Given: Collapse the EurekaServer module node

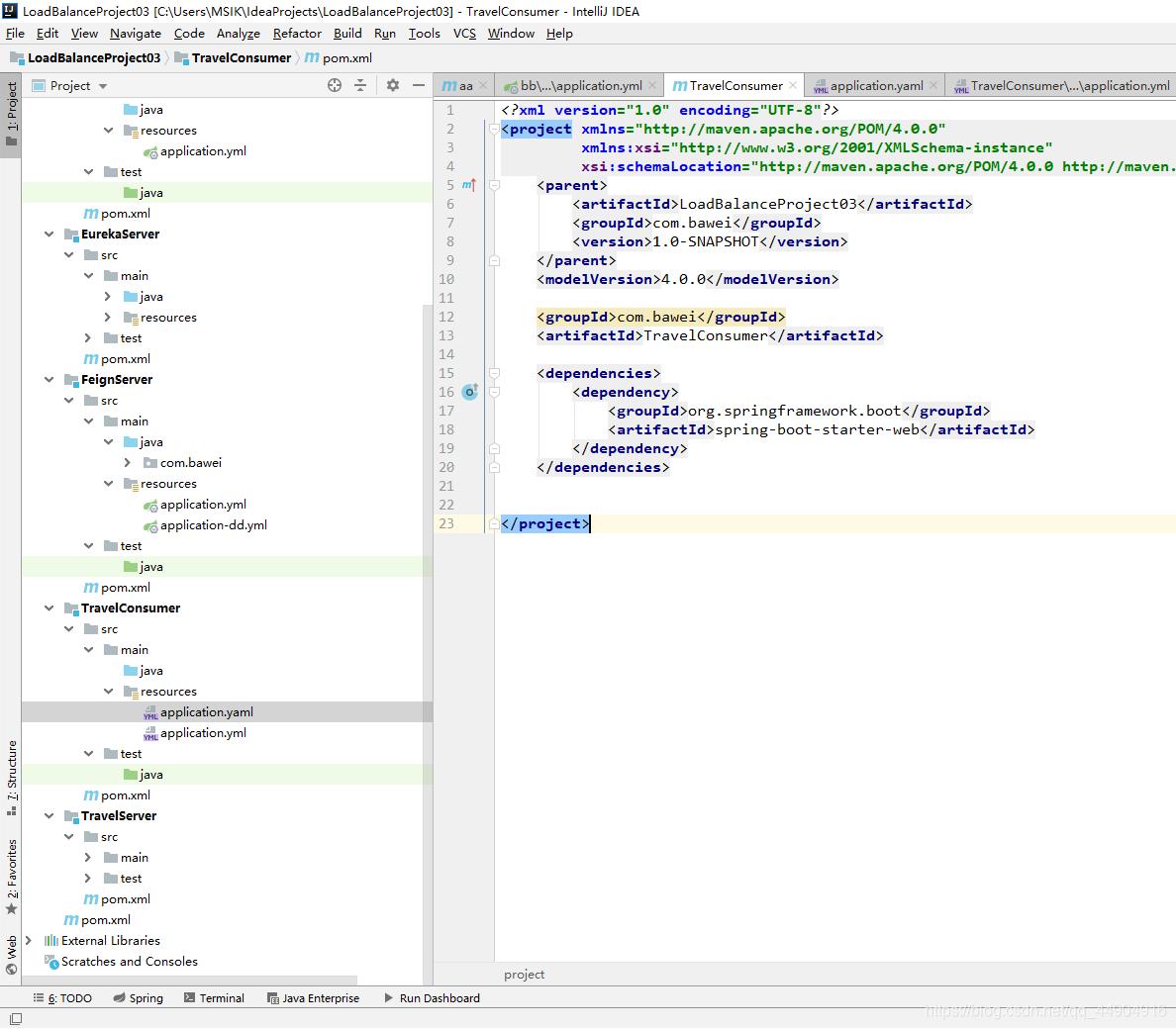Looking at the screenshot, I should pyautogui.click(x=49, y=234).
